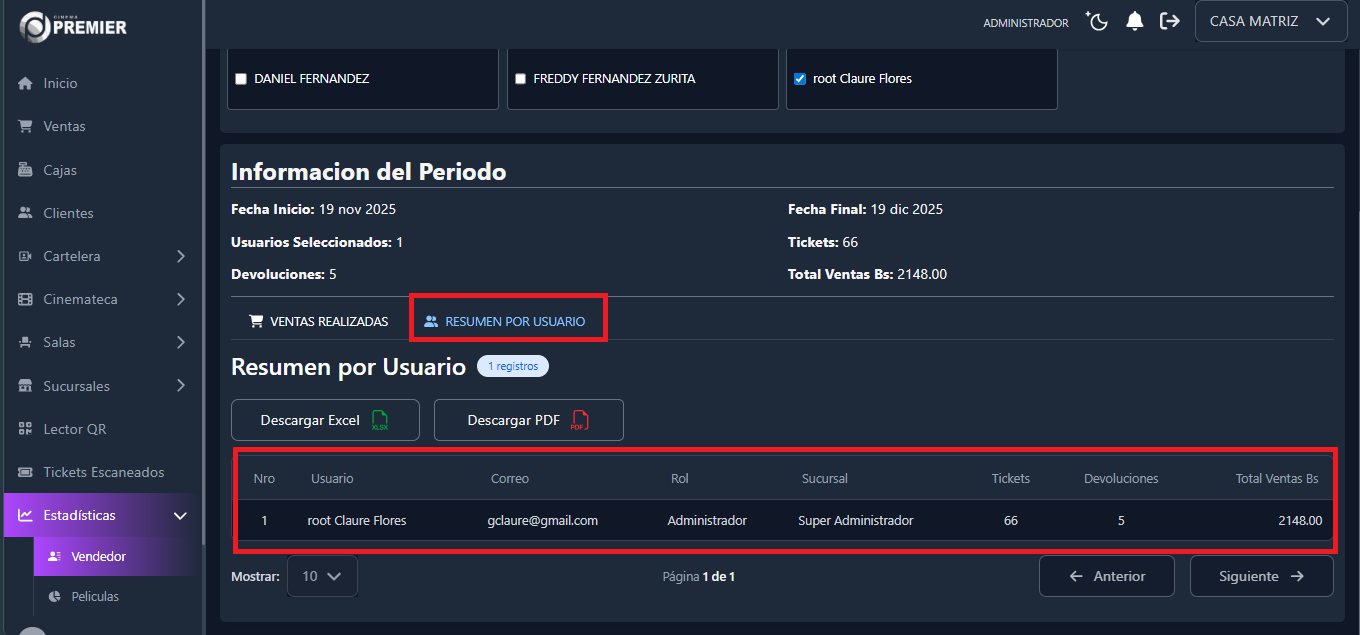Select the Resumen por Usuario tab
Image resolution: width=1360 pixels, height=635 pixels.
[505, 322]
